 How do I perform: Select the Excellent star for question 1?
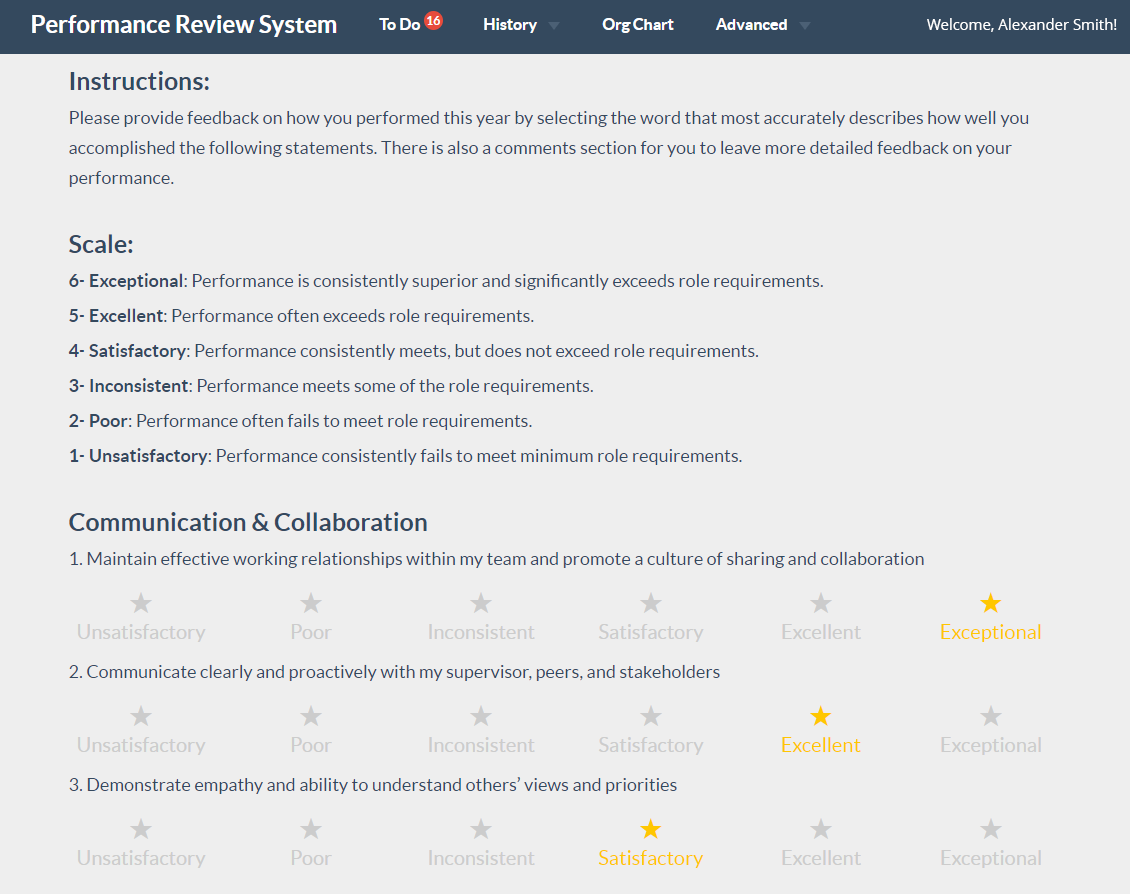coord(820,602)
